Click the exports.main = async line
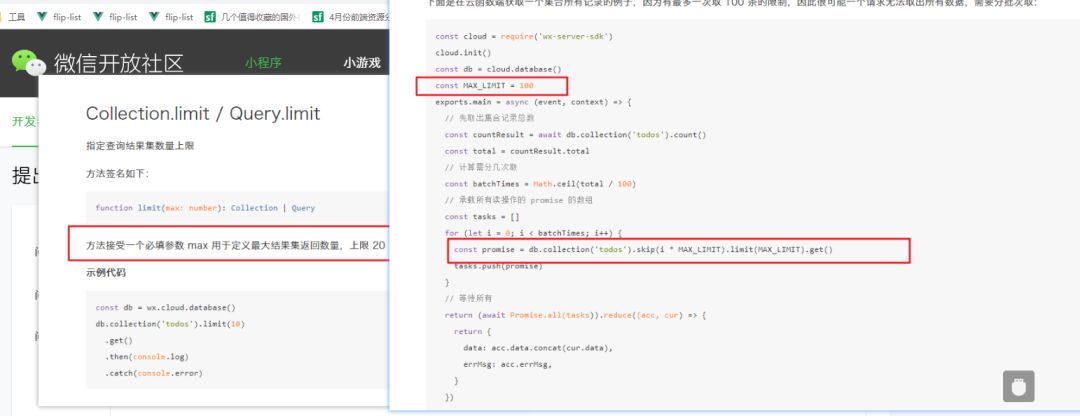 [x=533, y=102]
